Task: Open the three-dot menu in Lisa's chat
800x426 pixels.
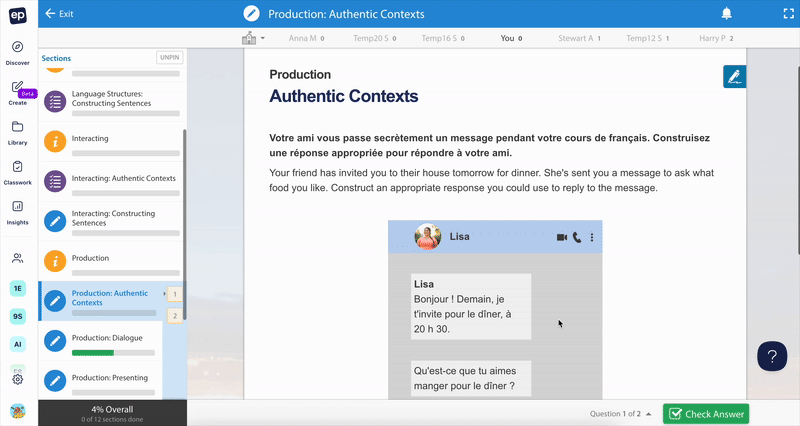Action: (592, 238)
